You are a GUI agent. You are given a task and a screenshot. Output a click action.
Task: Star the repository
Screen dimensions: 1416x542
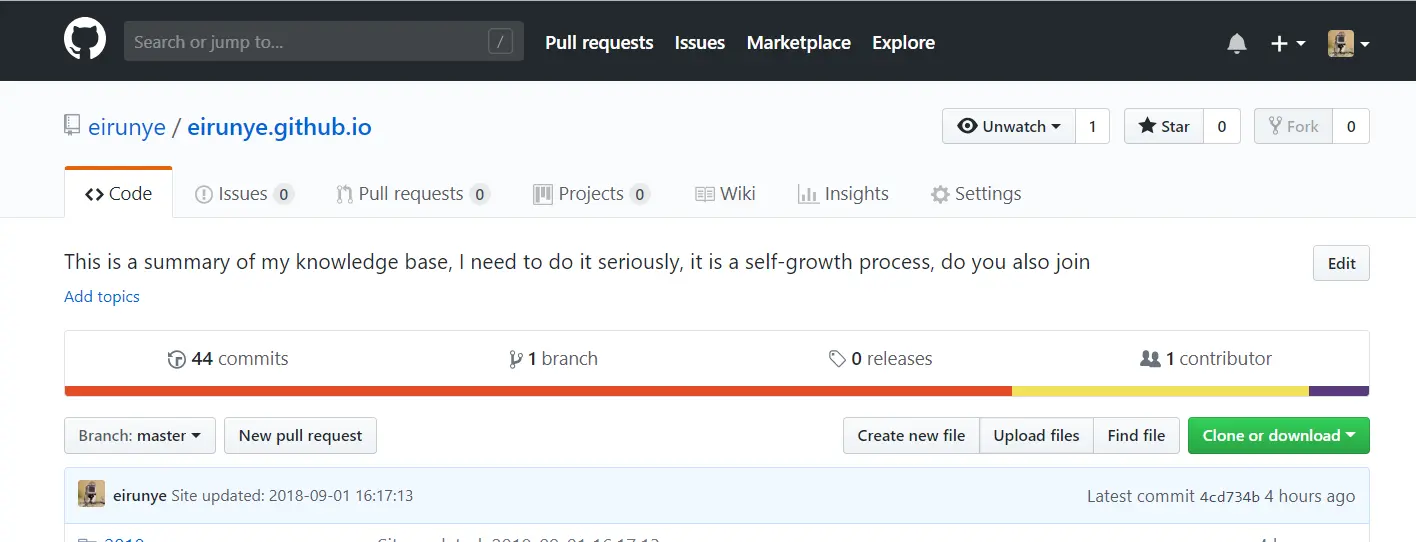pos(1164,126)
